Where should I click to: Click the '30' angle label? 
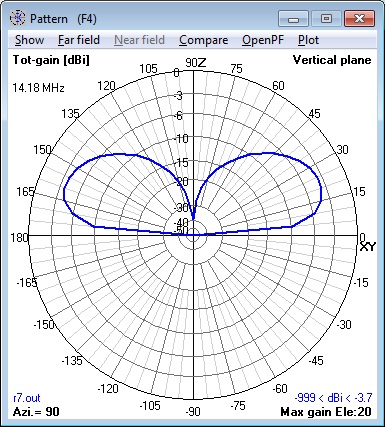pos(342,150)
